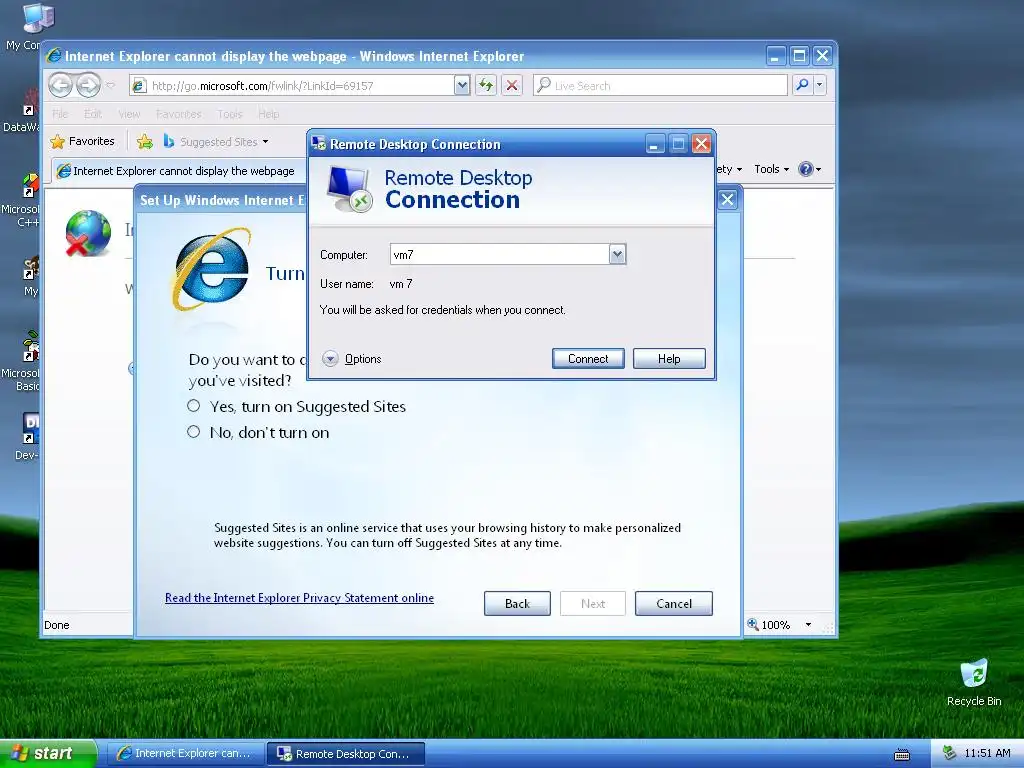The image size is (1024, 768).
Task: Click the IE page icon in title bar
Action: [54, 56]
